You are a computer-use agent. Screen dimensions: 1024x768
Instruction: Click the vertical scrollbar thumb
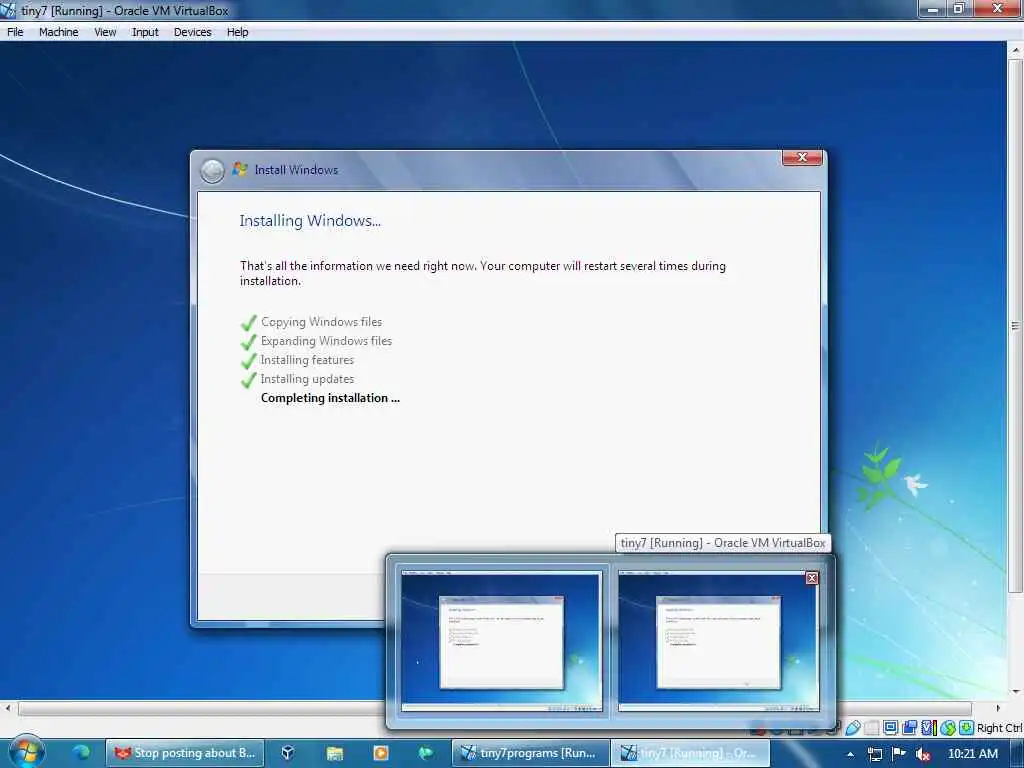[x=1016, y=325]
